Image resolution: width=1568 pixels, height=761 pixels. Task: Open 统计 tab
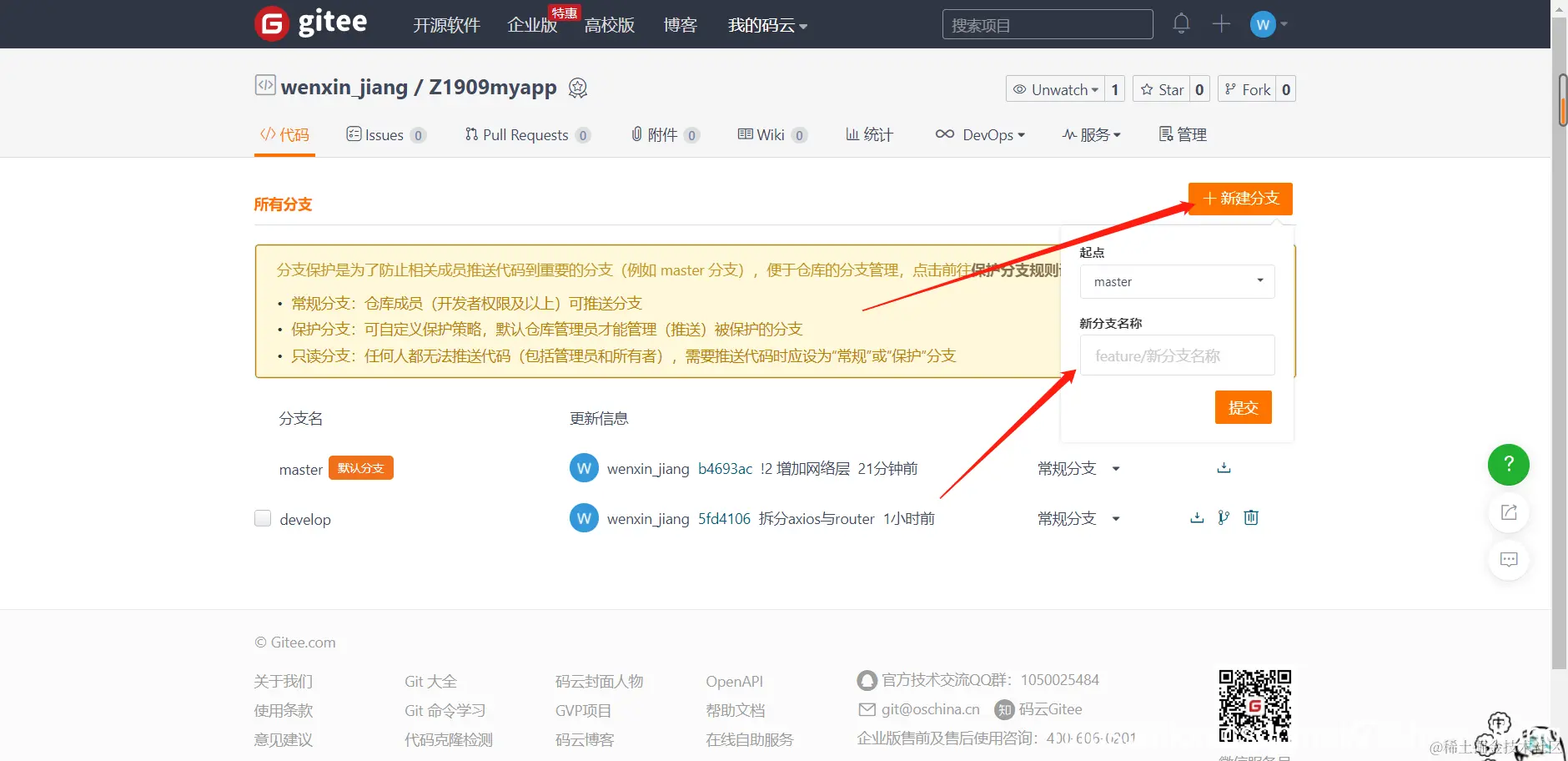click(x=869, y=134)
